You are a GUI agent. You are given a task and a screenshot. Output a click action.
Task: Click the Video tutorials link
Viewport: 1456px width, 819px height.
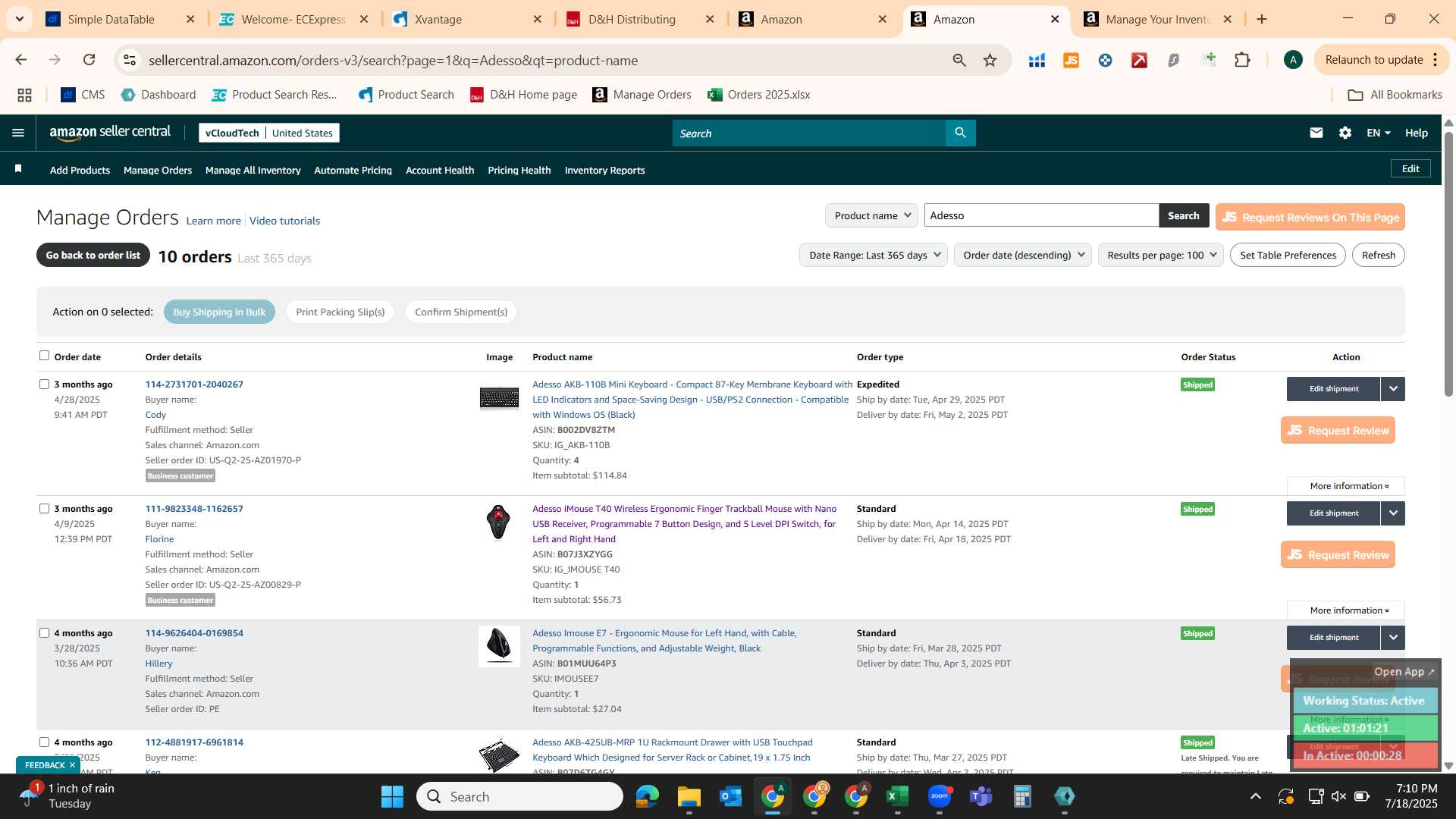pyautogui.click(x=284, y=221)
